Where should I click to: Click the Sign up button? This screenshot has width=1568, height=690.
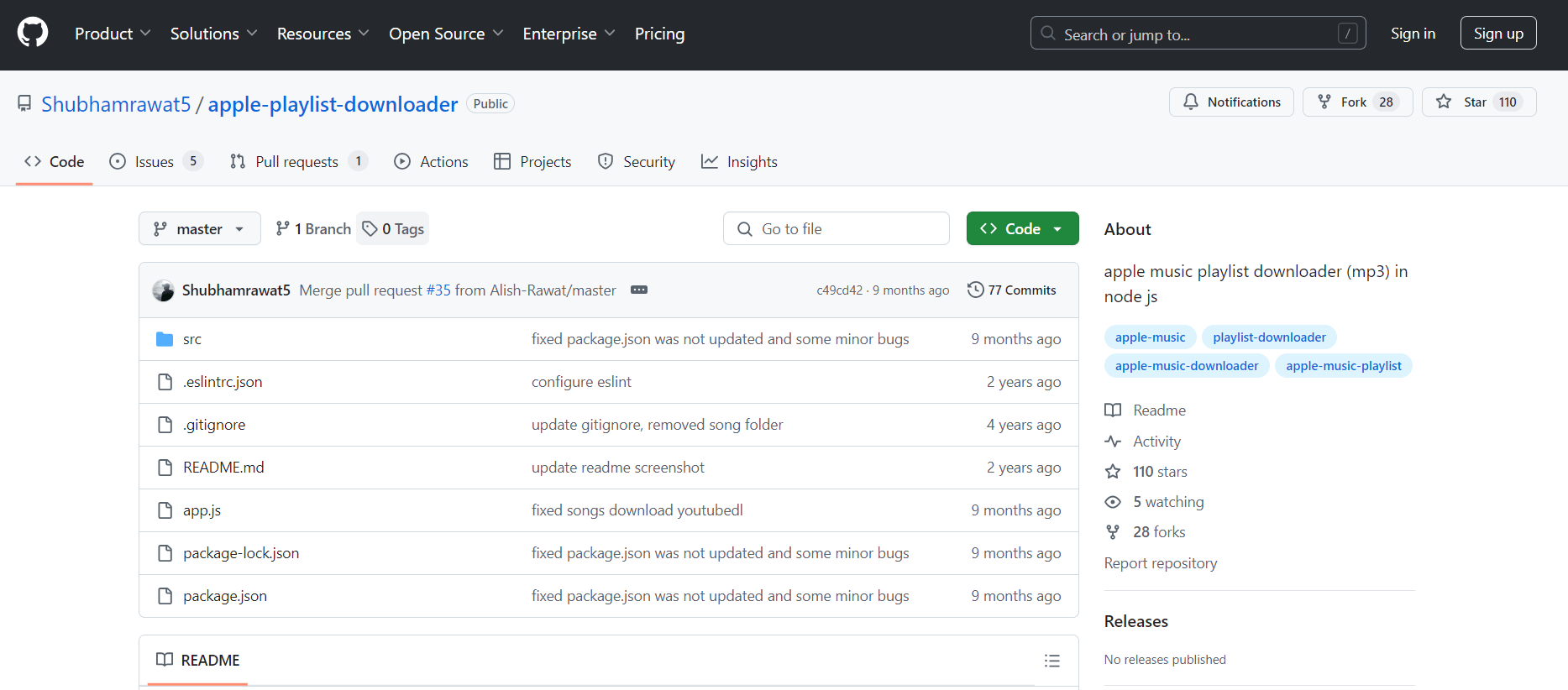1498,34
